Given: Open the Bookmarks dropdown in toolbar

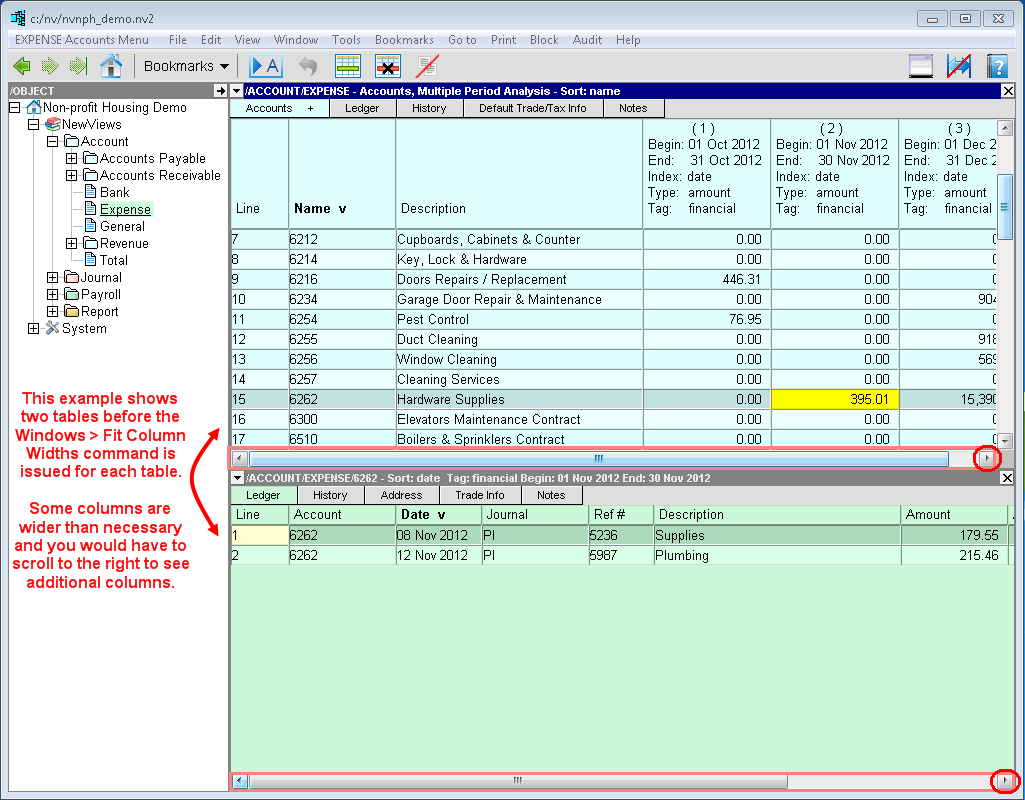Looking at the screenshot, I should [x=186, y=66].
